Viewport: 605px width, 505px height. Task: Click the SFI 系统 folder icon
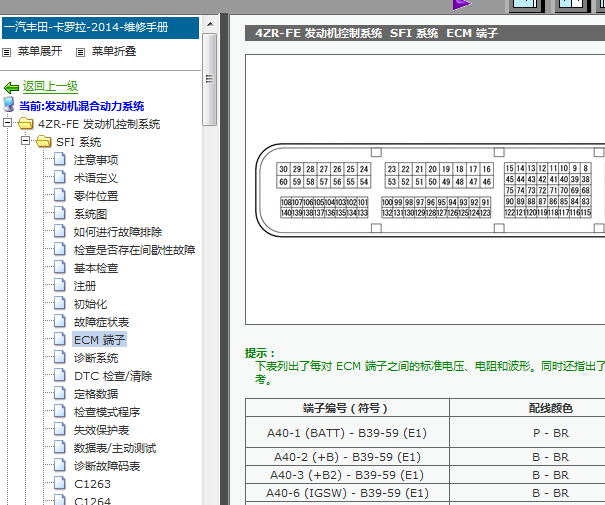point(44,141)
